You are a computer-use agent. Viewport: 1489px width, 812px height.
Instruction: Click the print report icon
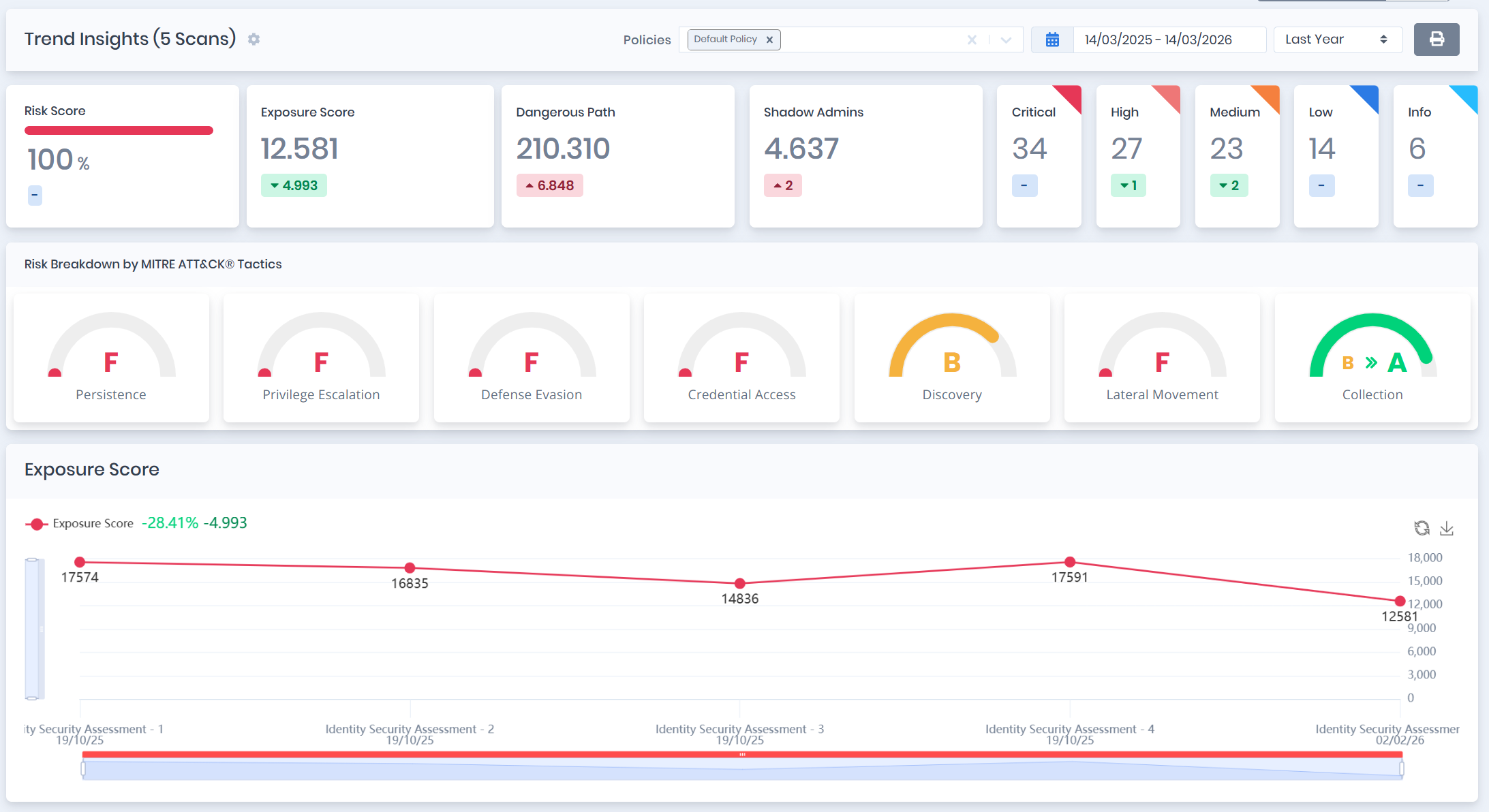[1437, 39]
